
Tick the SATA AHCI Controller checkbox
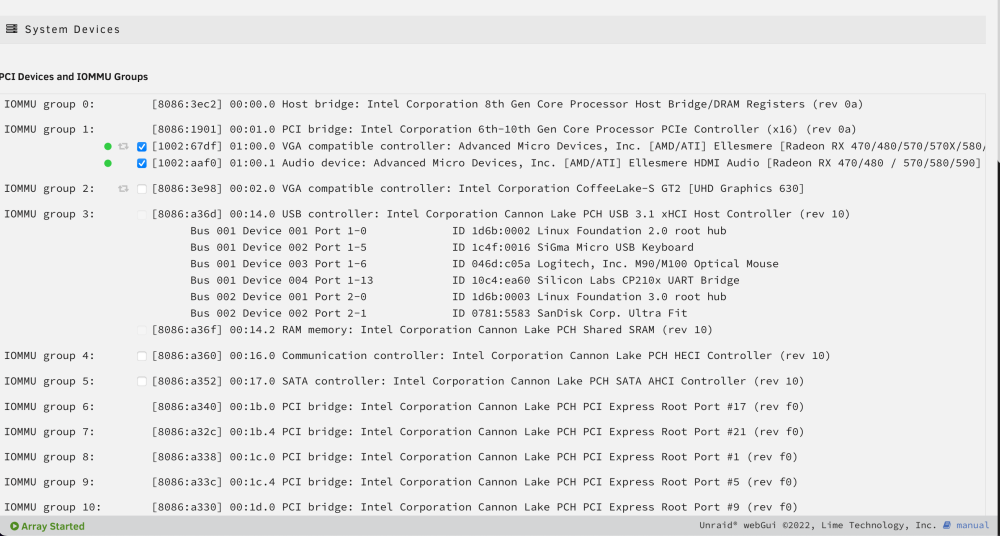coord(142,382)
